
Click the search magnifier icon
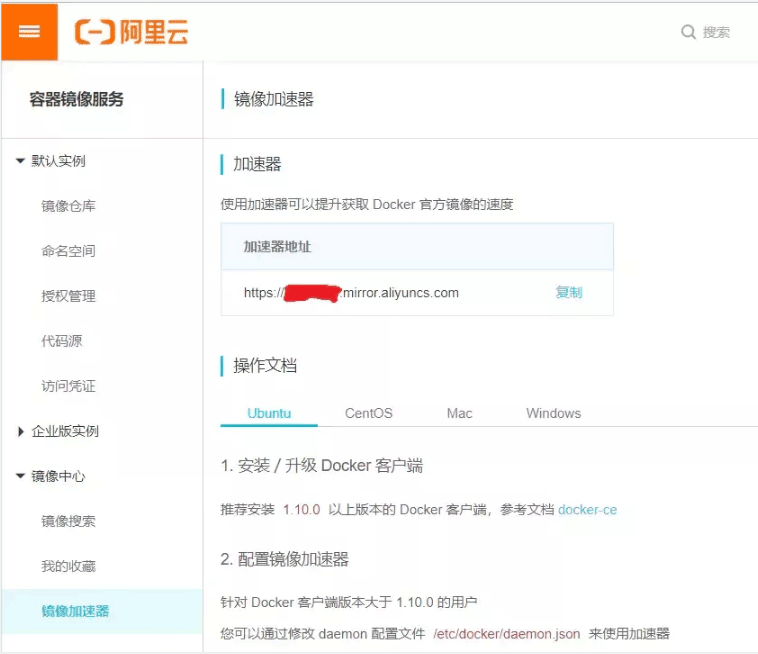point(688,32)
